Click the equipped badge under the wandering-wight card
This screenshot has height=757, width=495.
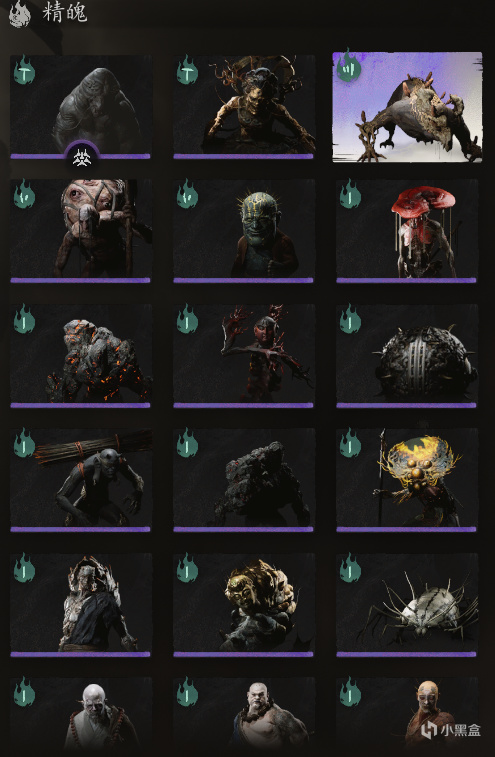82,159
